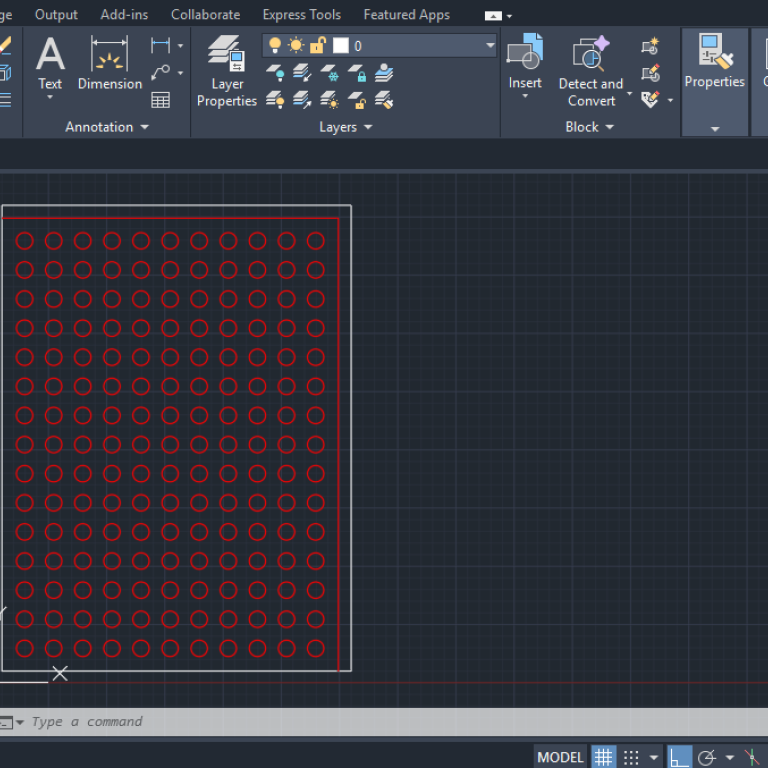
Task: Toggle polar tracking in status bar
Action: (706, 757)
